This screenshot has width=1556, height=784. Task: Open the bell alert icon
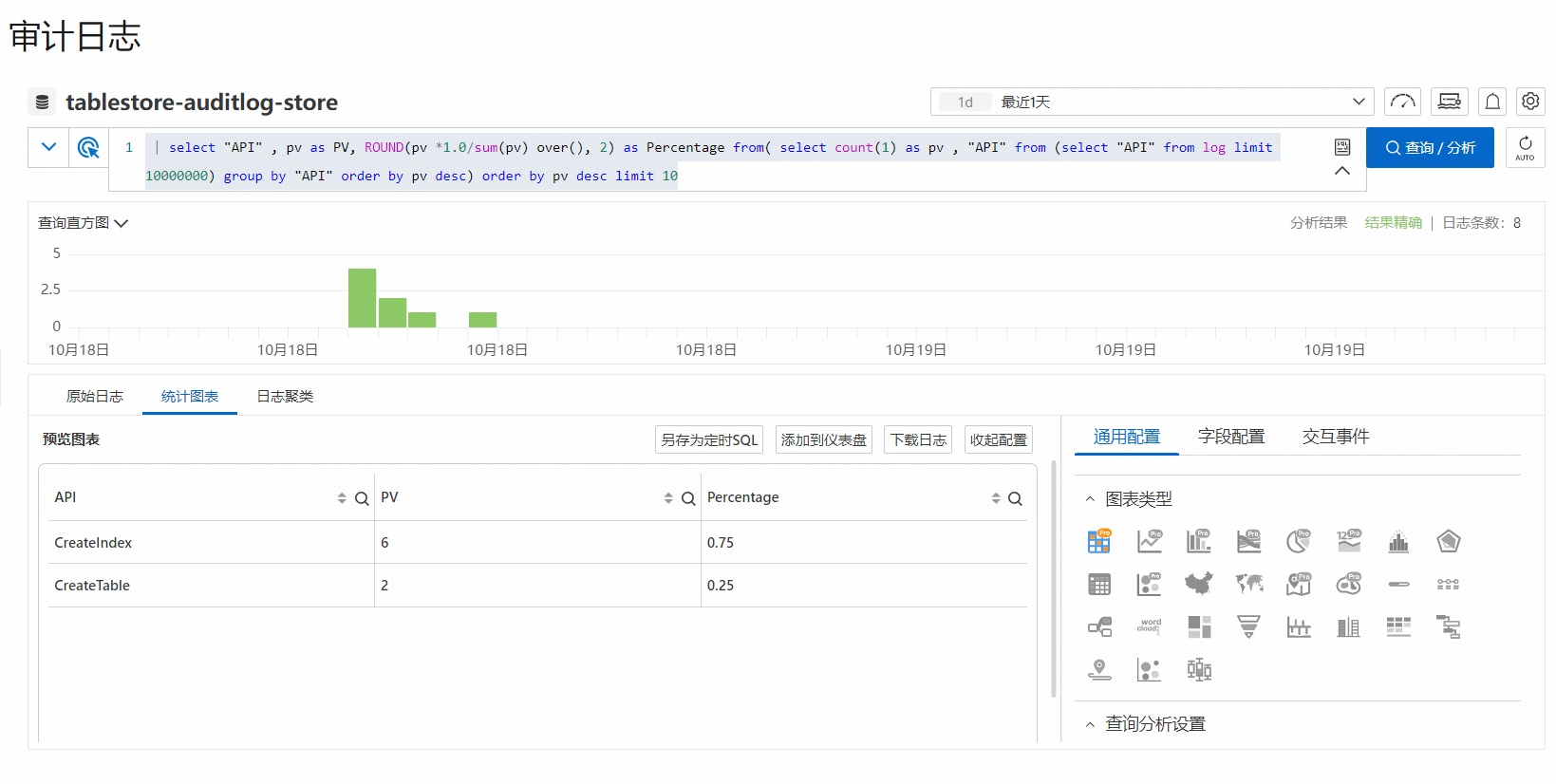tap(1492, 102)
